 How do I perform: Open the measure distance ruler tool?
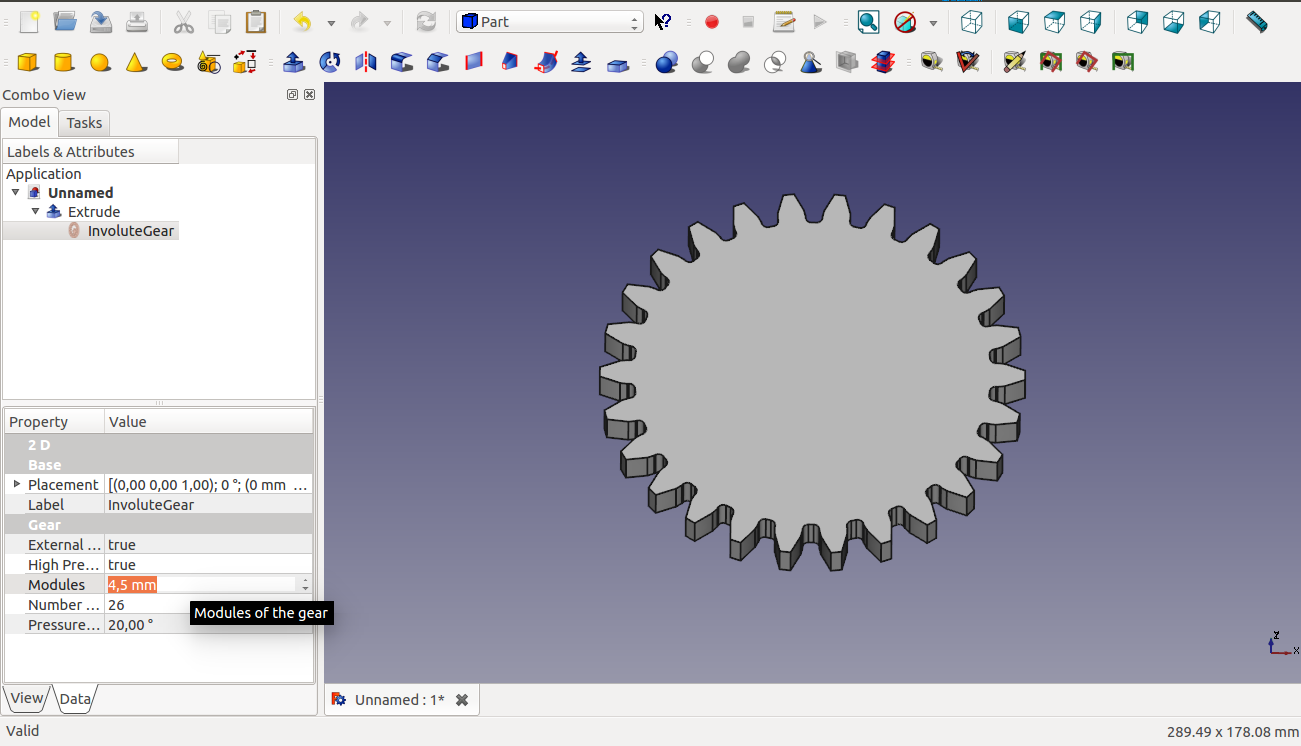pos(1256,22)
